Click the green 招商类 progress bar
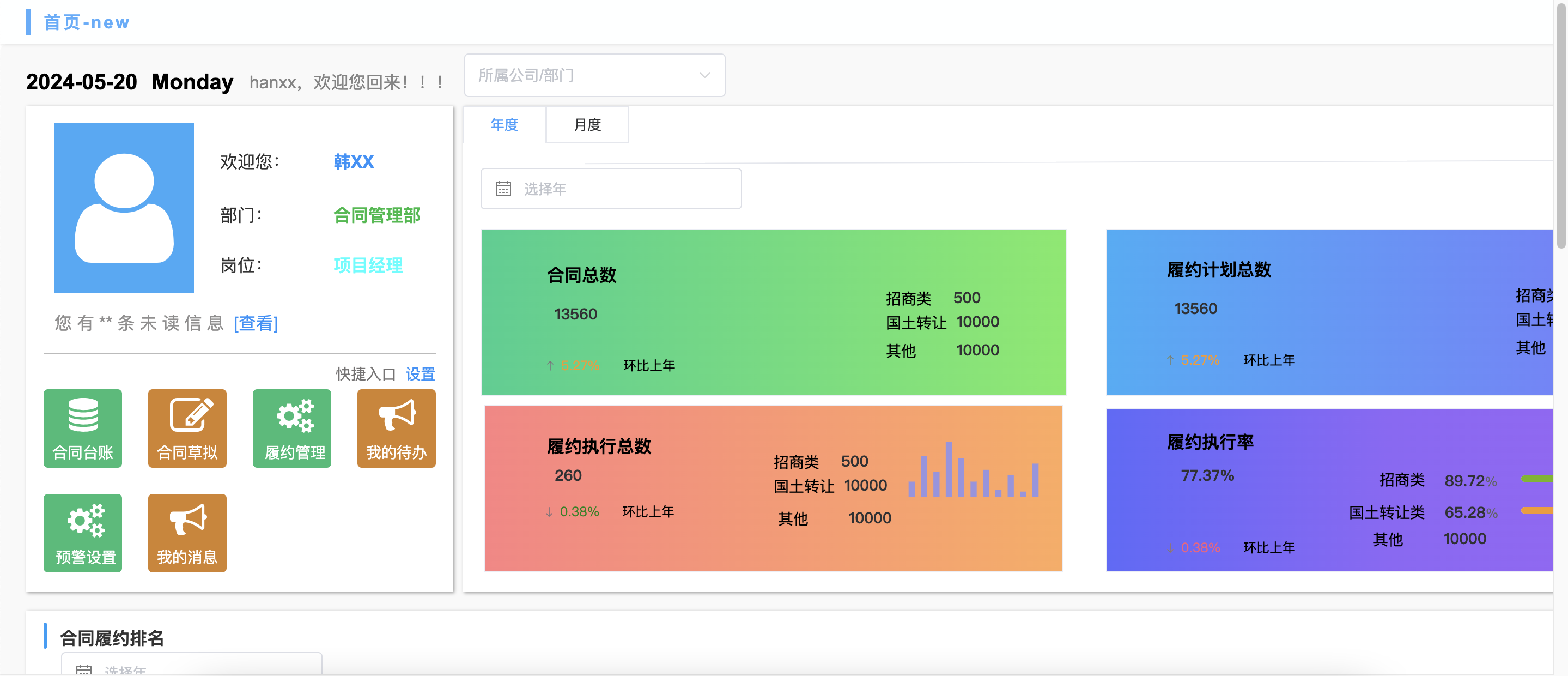The image size is (1568, 676). pos(1537,479)
